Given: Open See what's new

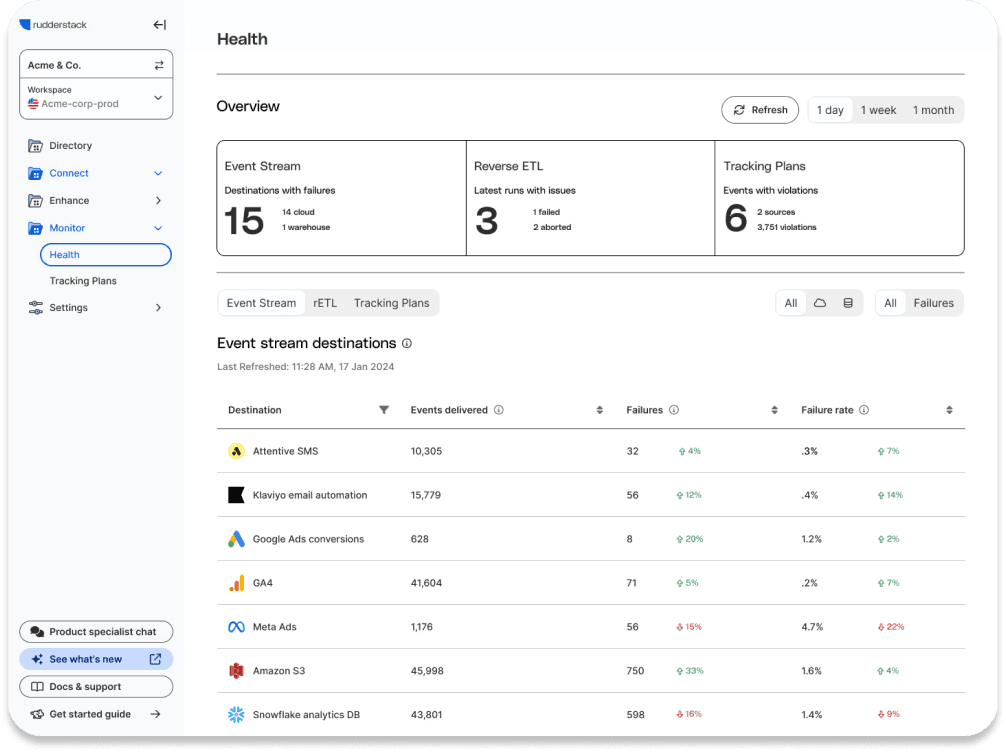Looking at the screenshot, I should click(x=96, y=660).
